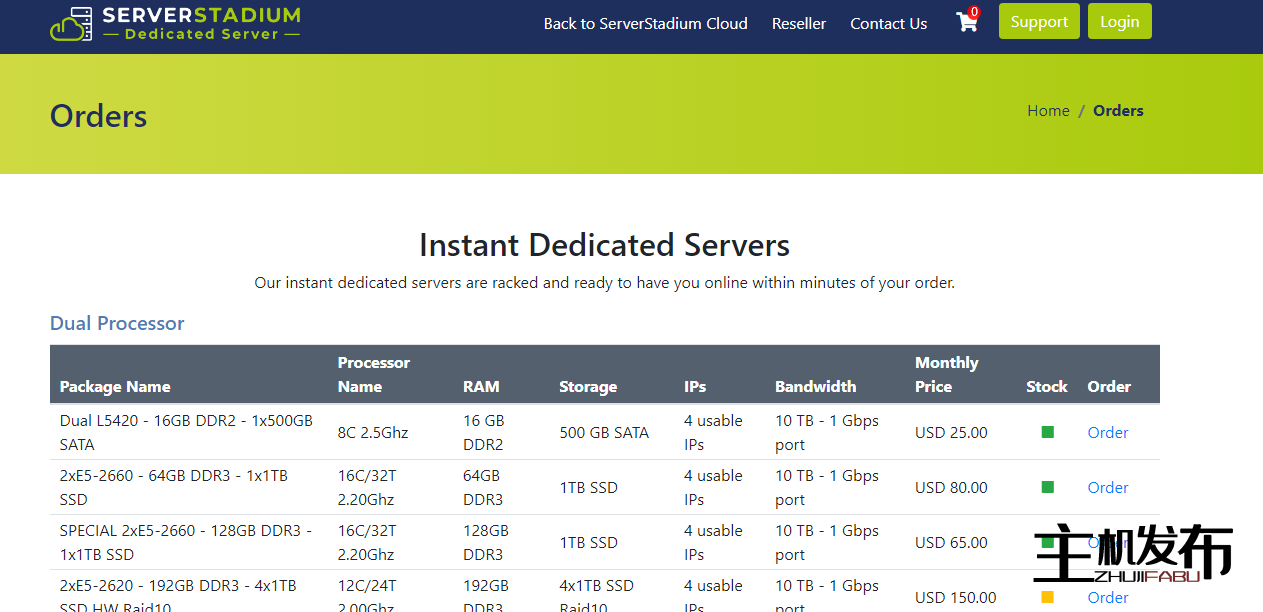The height and width of the screenshot is (612, 1263).
Task: Click the Stock column header
Action: pyautogui.click(x=1046, y=387)
